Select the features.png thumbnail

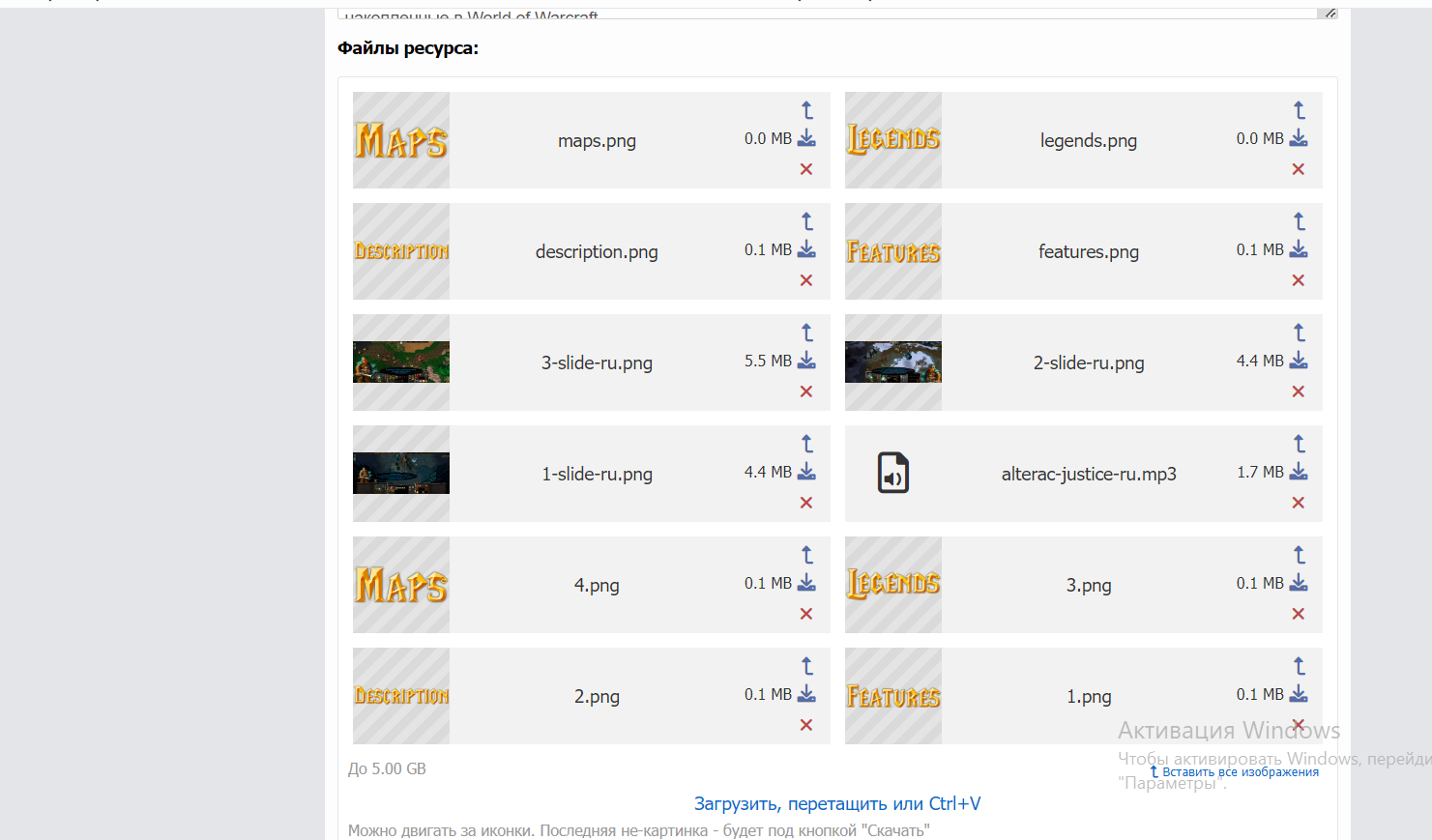893,251
